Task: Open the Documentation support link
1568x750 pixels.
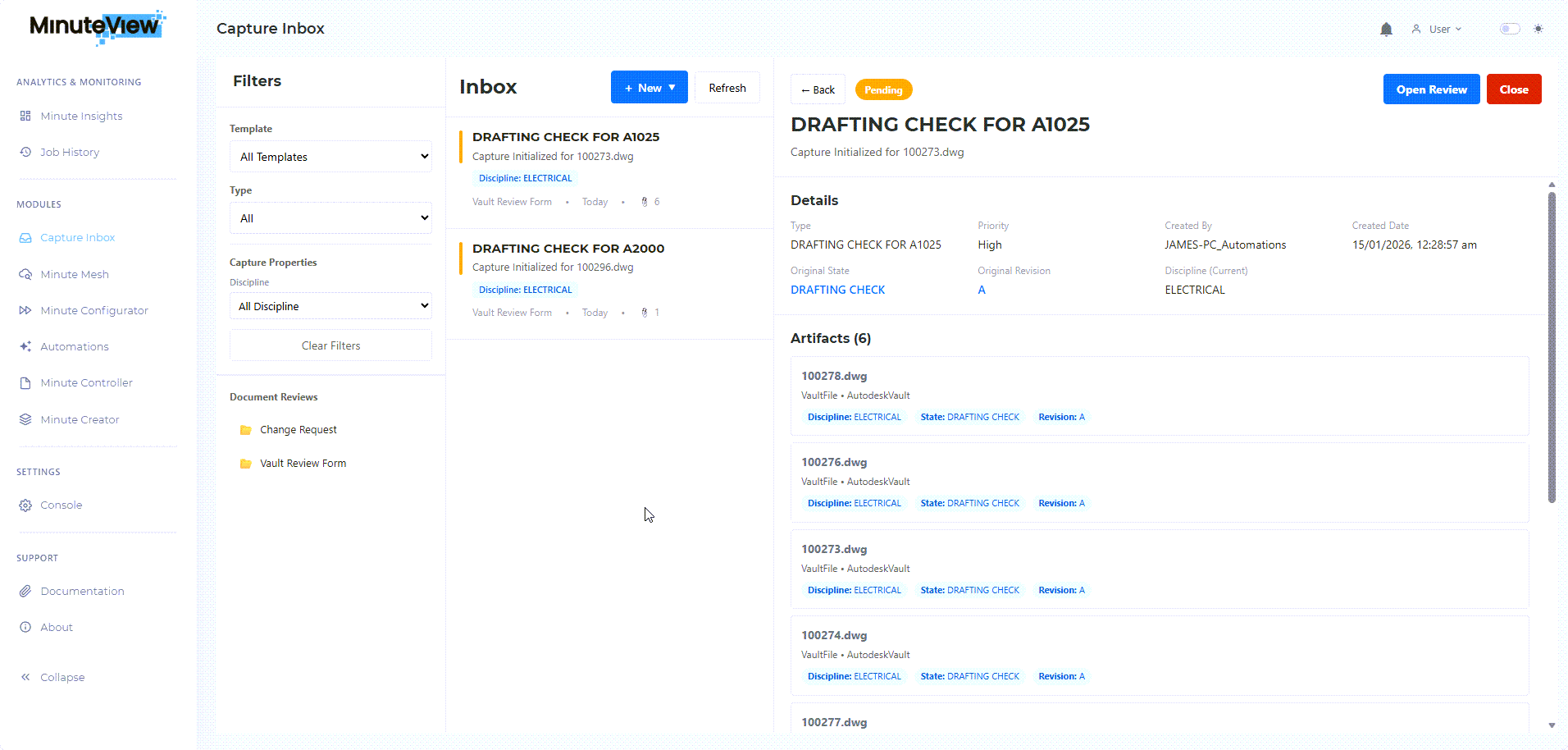Action: (82, 591)
